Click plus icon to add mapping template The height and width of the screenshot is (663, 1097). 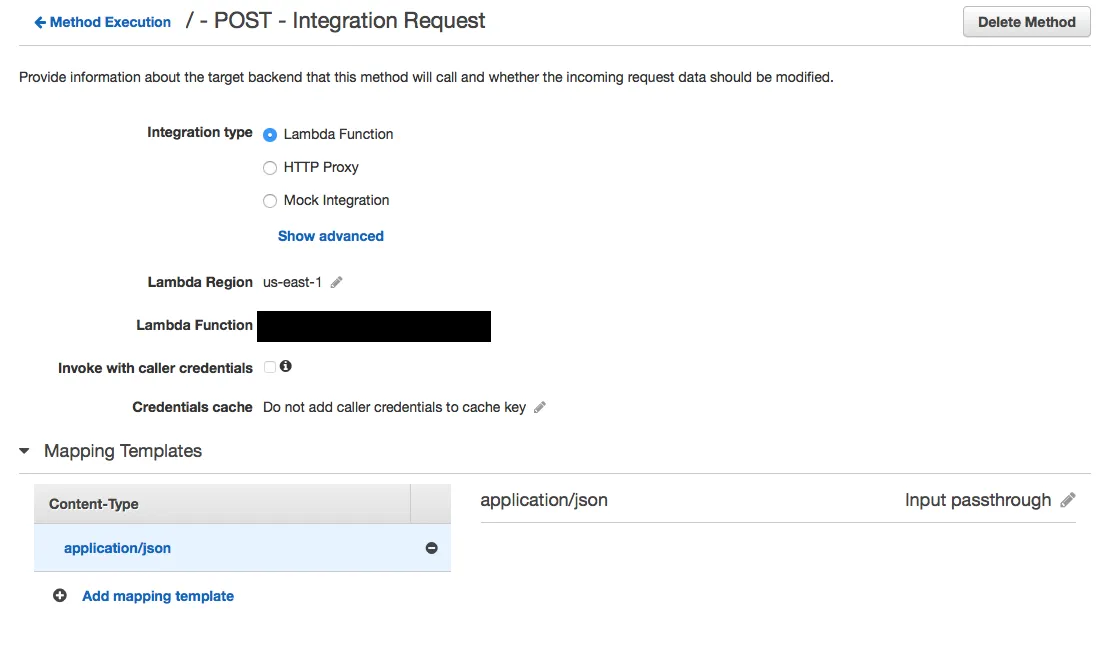(60, 596)
